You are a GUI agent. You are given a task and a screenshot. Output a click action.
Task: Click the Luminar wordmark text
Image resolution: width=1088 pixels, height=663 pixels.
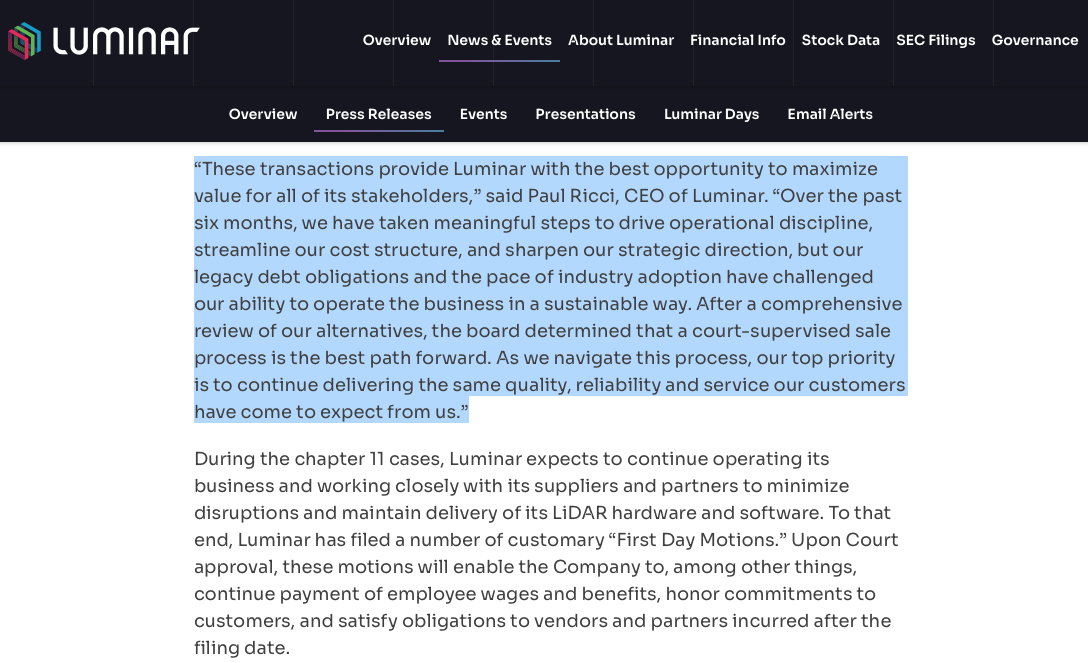(x=126, y=41)
